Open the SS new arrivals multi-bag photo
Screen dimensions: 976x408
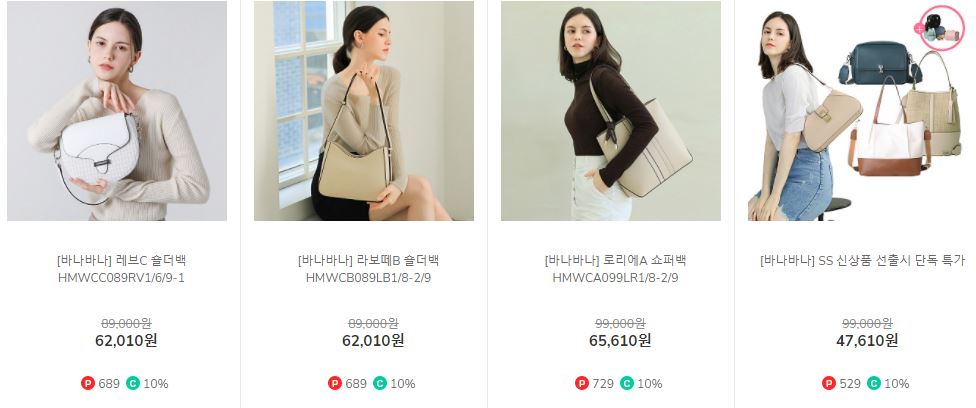(x=858, y=111)
